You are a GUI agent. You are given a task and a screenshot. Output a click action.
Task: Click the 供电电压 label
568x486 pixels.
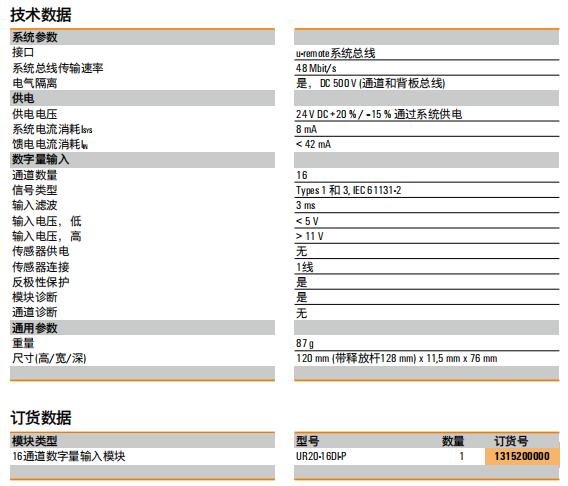[35, 114]
